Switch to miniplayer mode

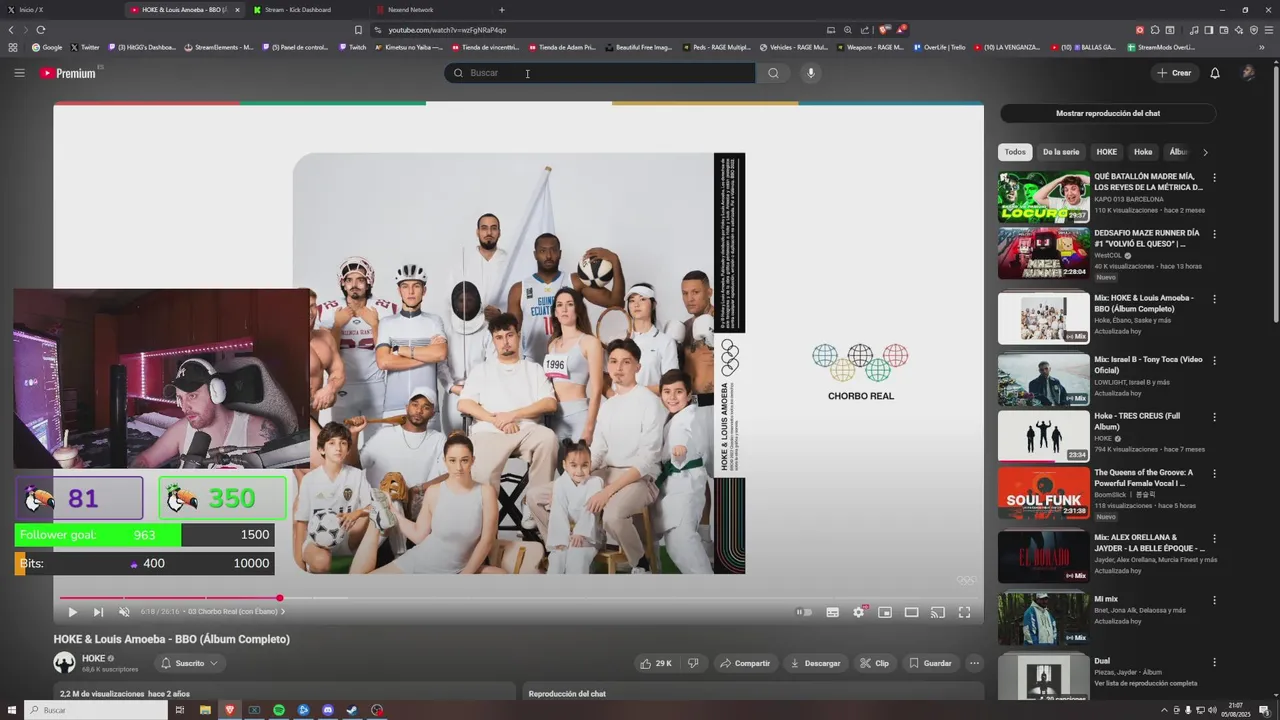[x=885, y=612]
